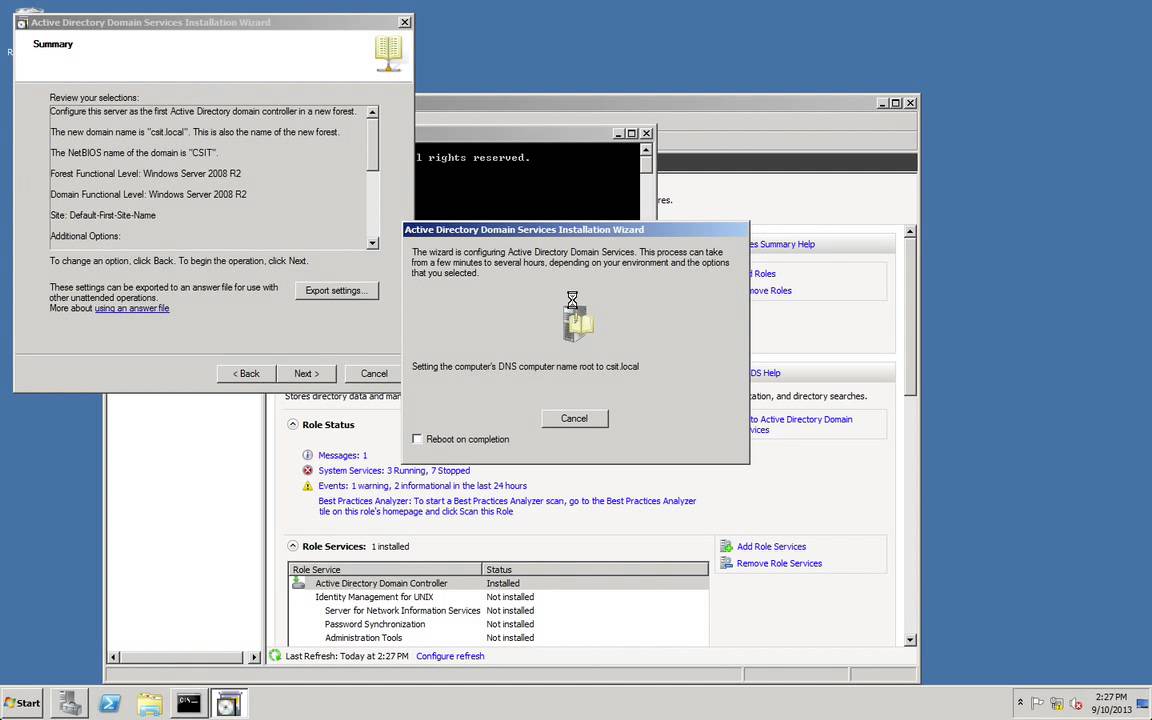Click System Services red error icon
Image resolution: width=1152 pixels, height=720 pixels.
pos(307,471)
